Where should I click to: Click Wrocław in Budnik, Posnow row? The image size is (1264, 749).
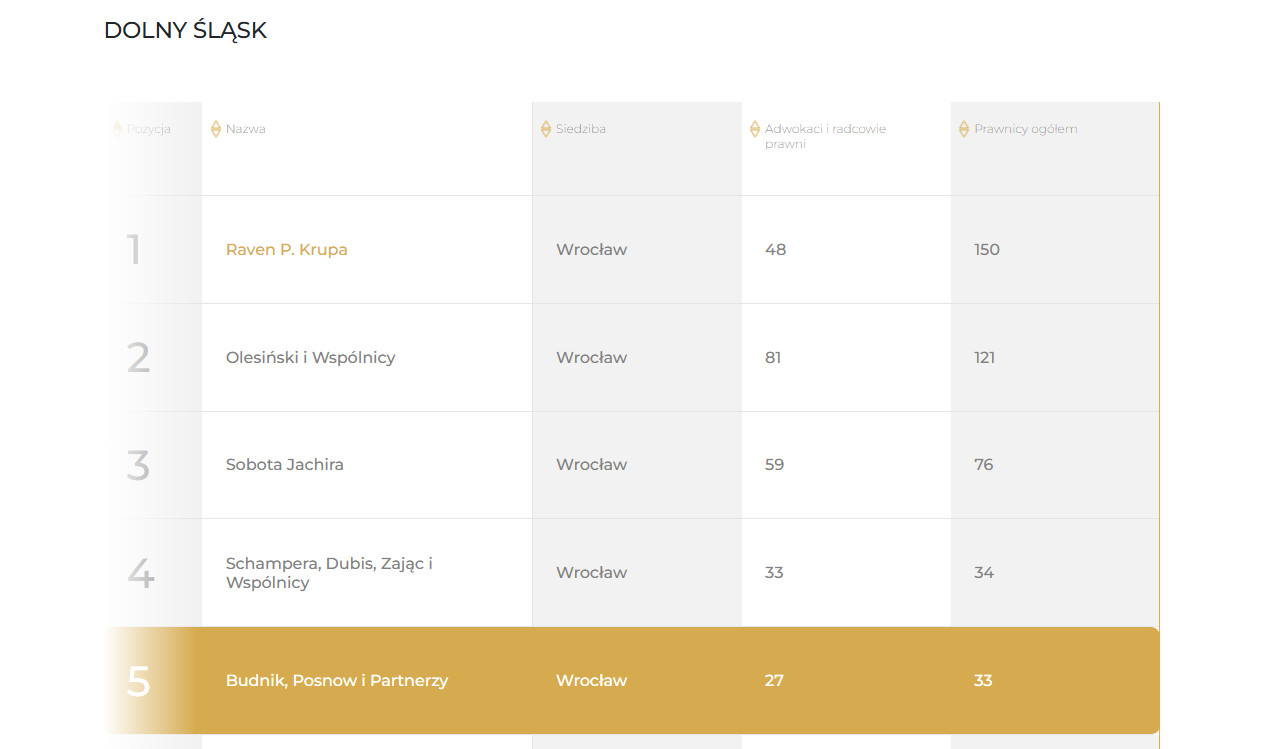(592, 681)
